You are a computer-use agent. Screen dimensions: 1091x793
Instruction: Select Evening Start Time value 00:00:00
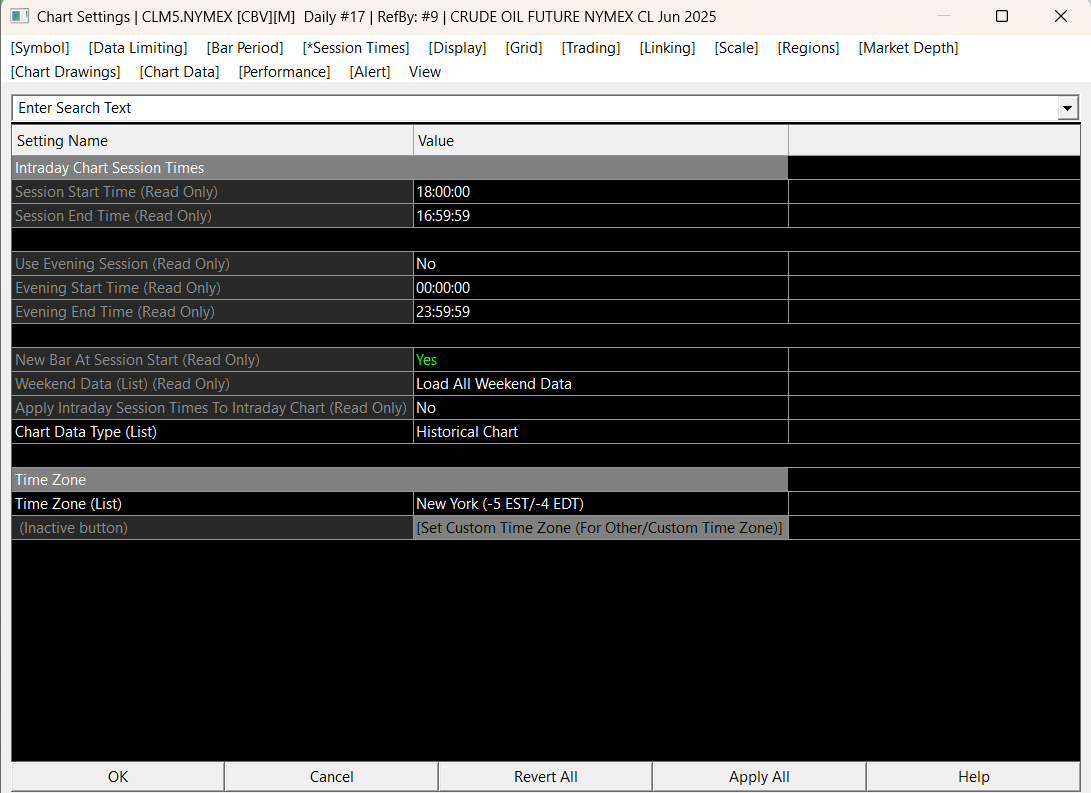[x=600, y=288]
